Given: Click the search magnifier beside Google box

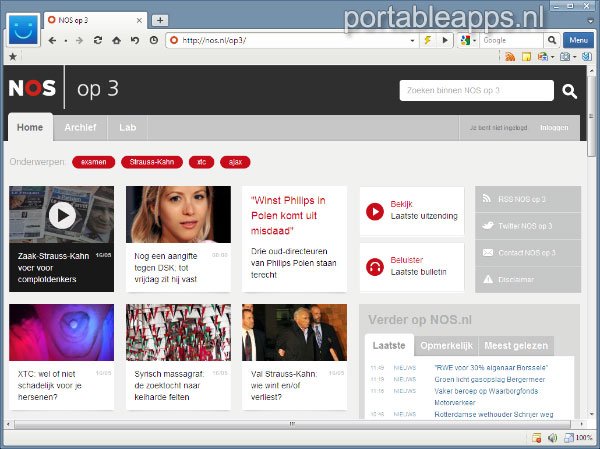Looking at the screenshot, I should point(551,40).
